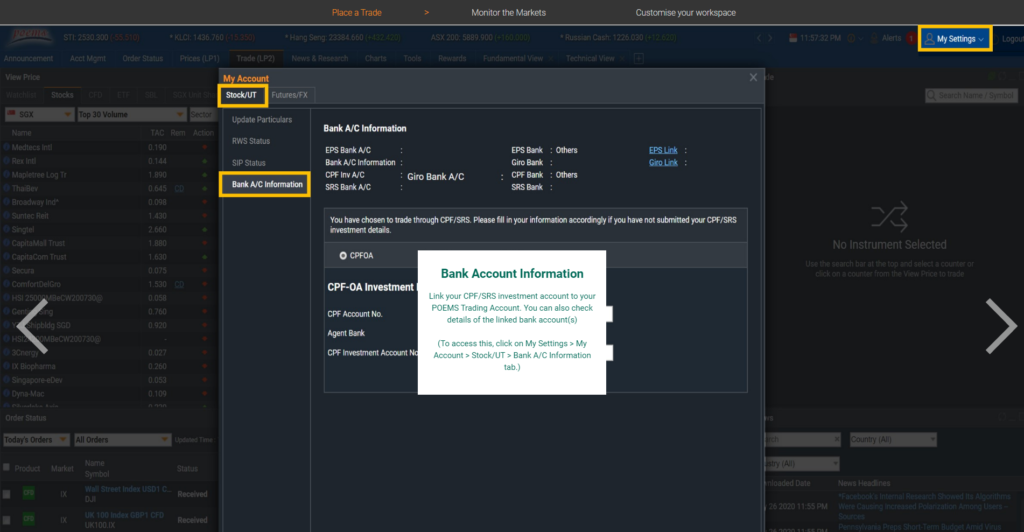Switch to the Stock/UT tab

(242, 95)
